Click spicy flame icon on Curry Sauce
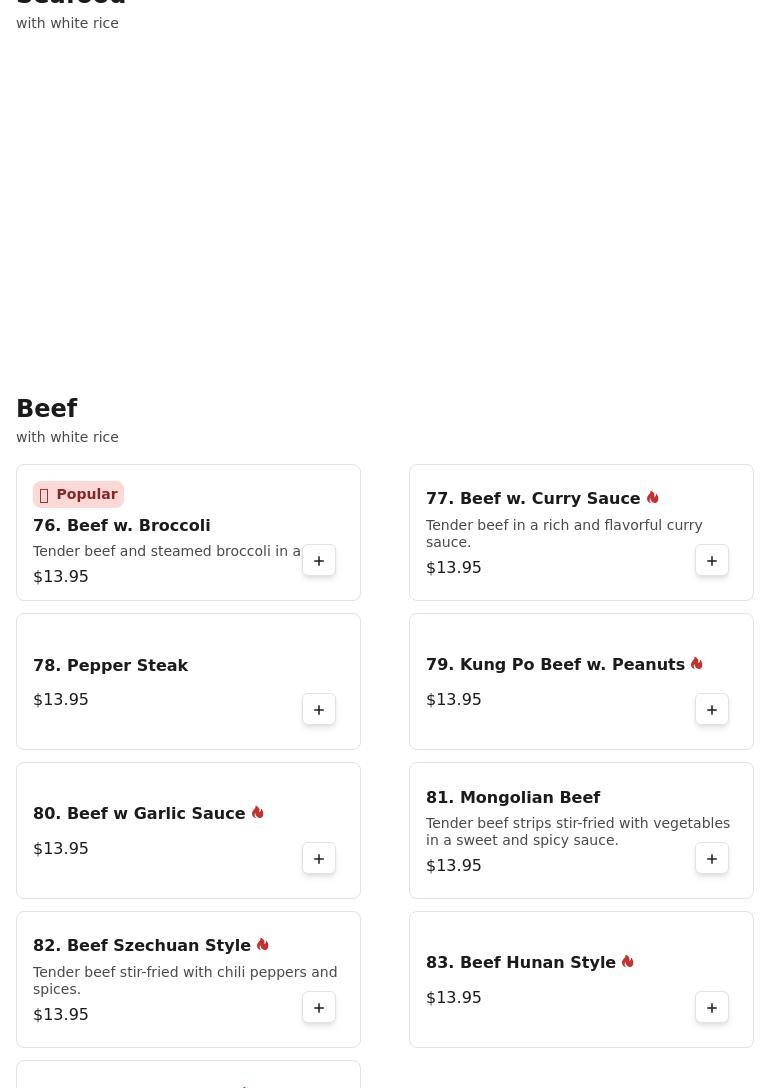The height and width of the screenshot is (1088, 770). coord(652,498)
